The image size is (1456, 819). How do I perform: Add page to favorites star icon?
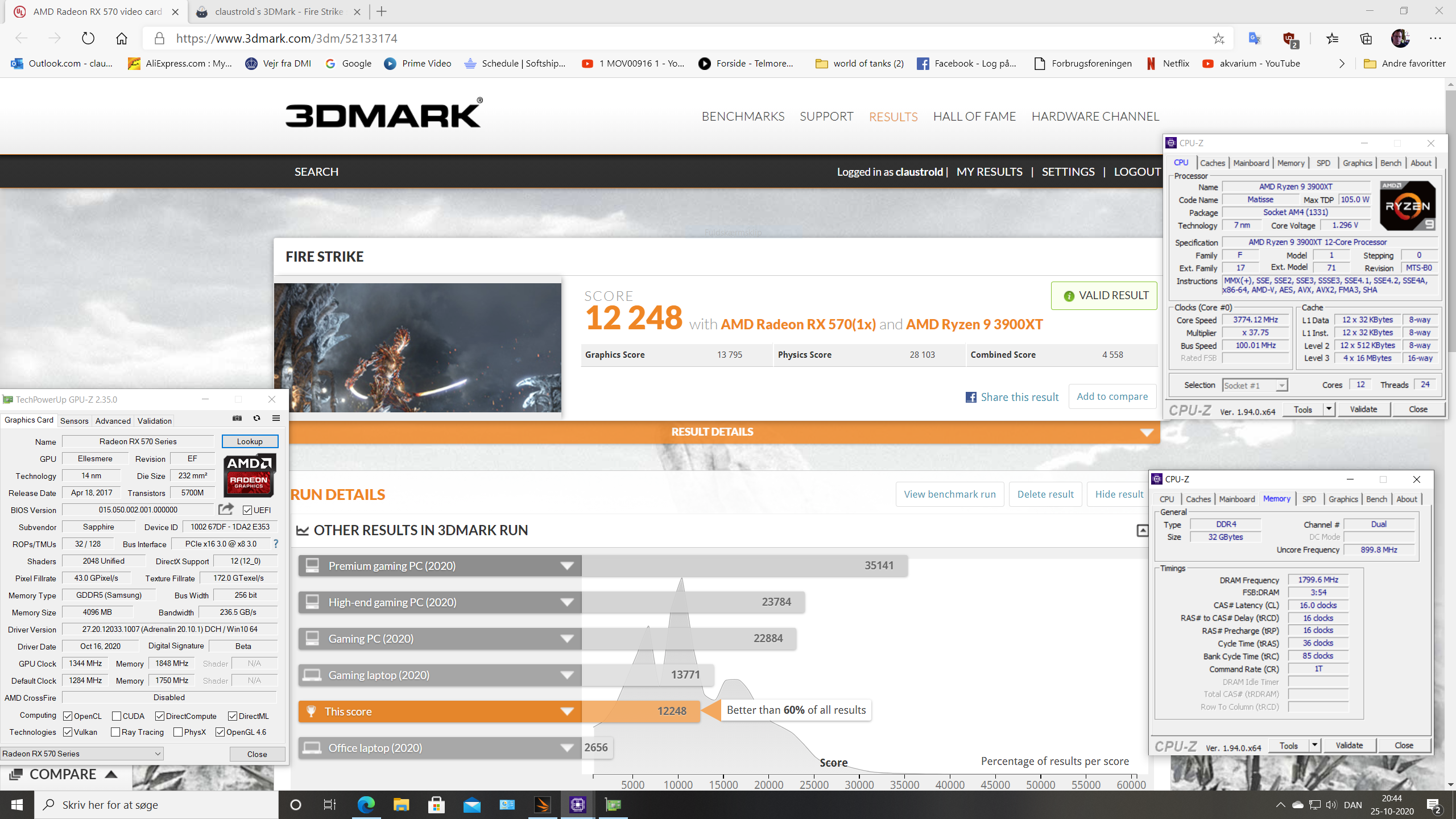[x=1218, y=38]
